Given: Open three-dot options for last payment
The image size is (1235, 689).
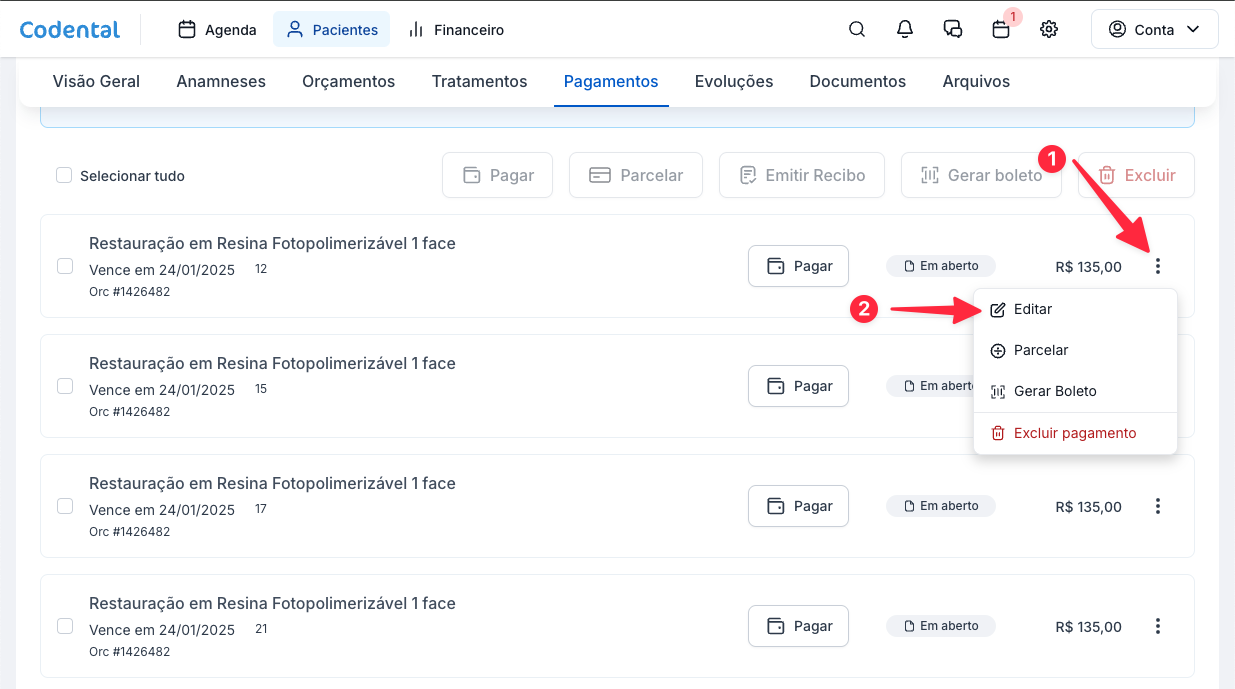Looking at the screenshot, I should 1158,626.
